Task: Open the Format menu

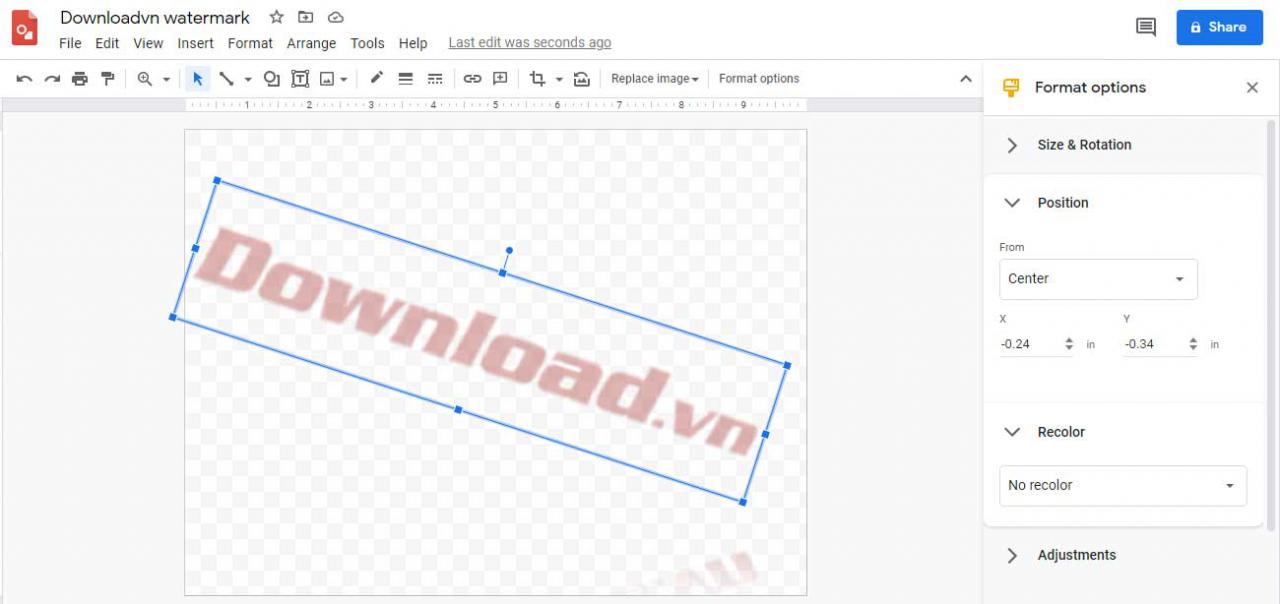Action: point(250,43)
